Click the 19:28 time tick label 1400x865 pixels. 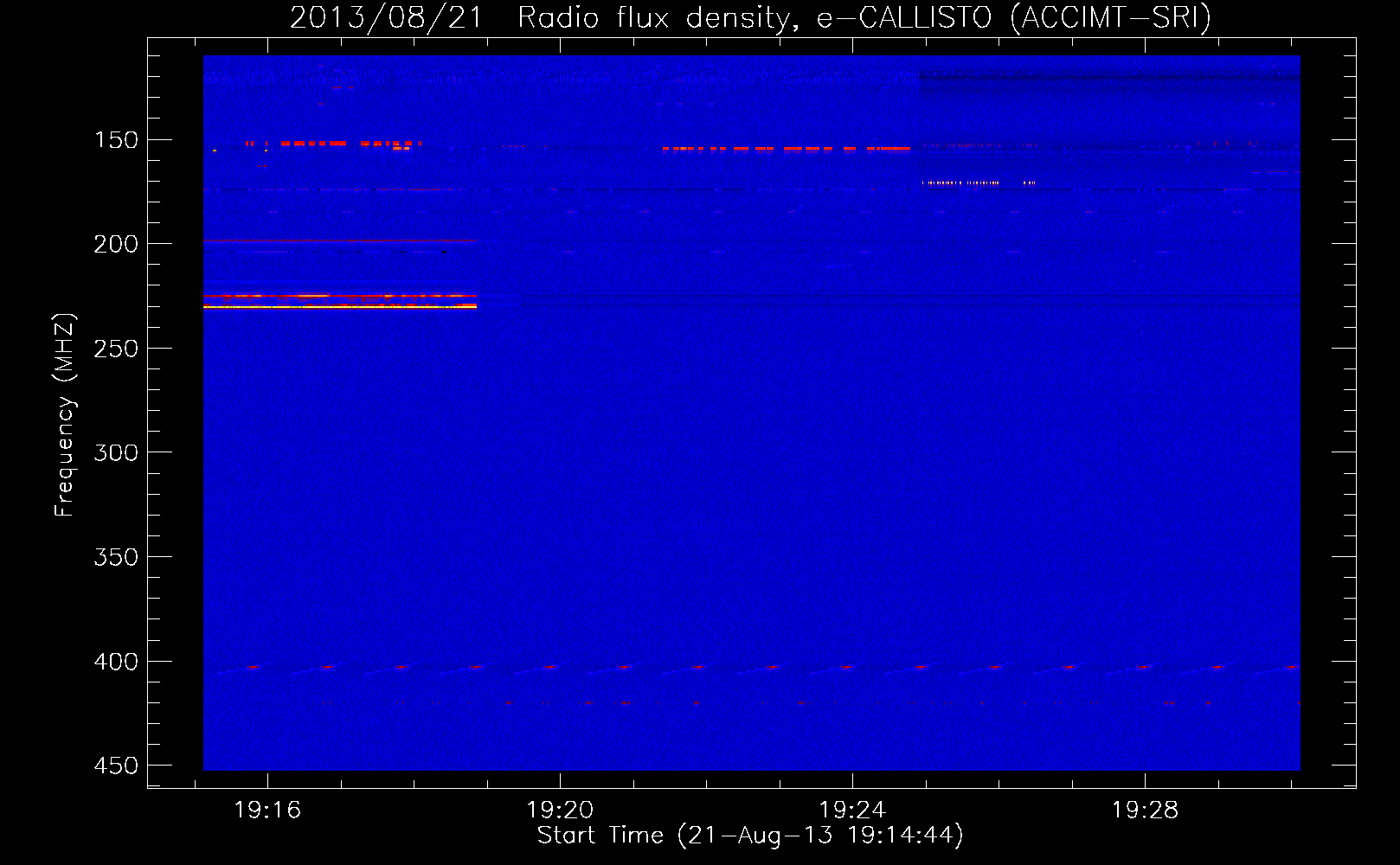1145,810
